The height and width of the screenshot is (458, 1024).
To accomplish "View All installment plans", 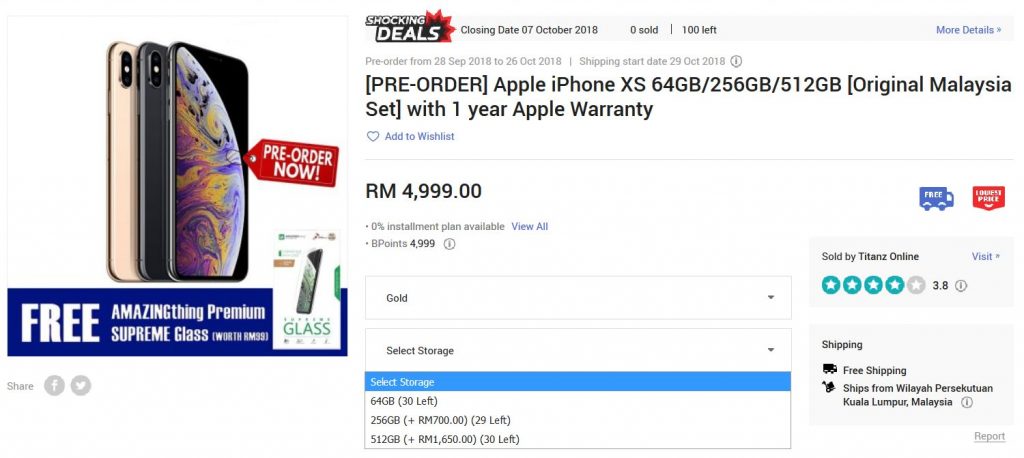I will coord(530,227).
